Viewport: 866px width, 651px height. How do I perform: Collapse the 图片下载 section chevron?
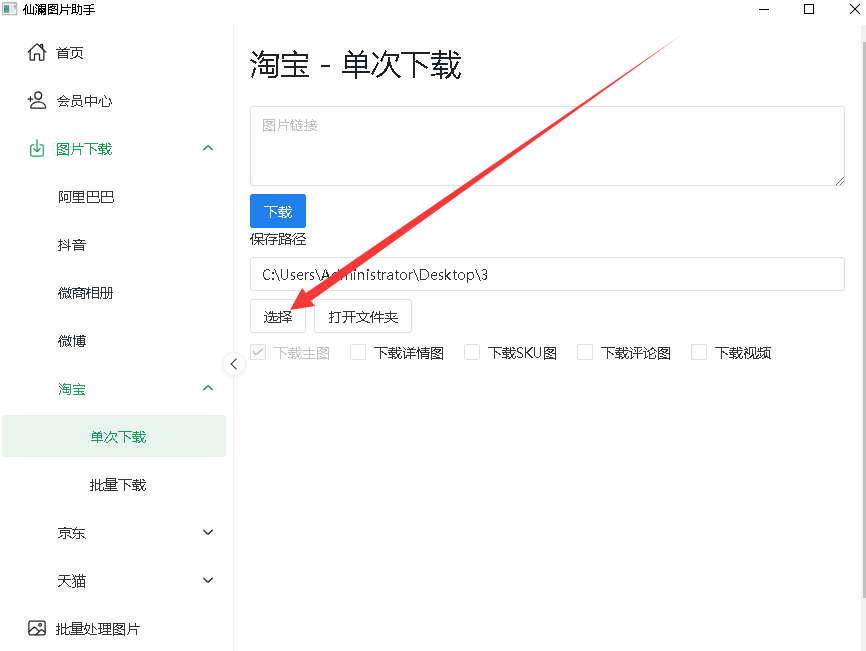[208, 148]
